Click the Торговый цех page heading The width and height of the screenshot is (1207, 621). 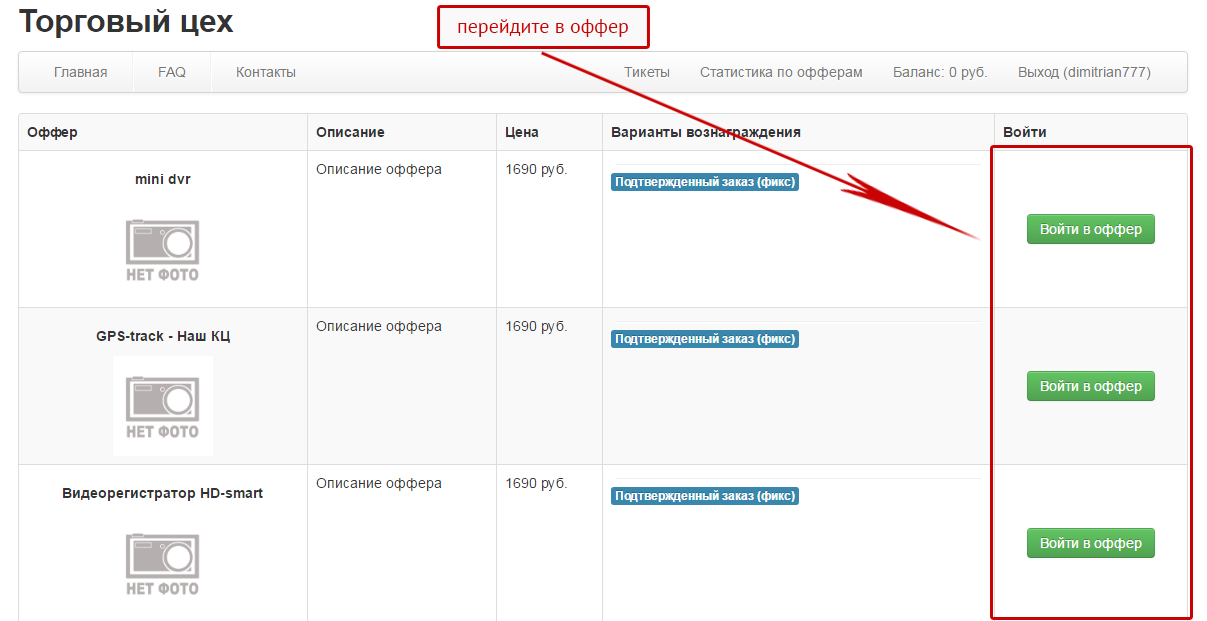click(125, 21)
